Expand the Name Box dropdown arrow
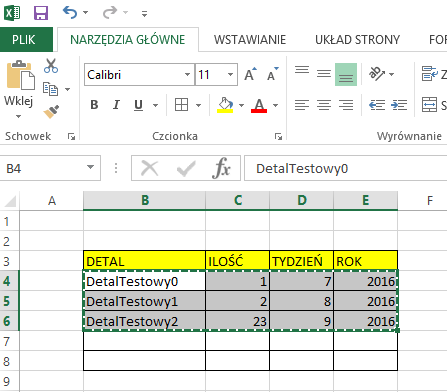Image resolution: width=447 pixels, height=392 pixels. pyautogui.click(x=90, y=167)
